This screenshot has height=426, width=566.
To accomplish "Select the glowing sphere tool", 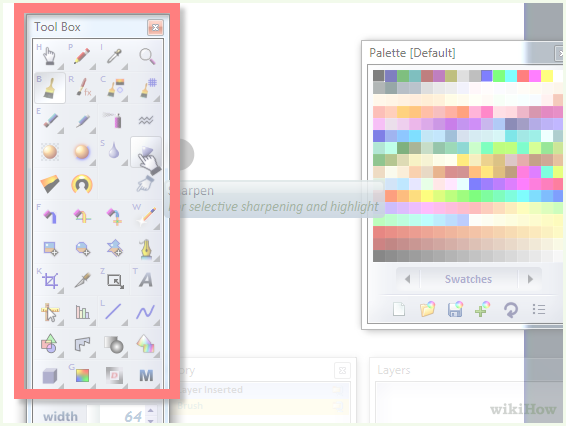I will [82, 152].
